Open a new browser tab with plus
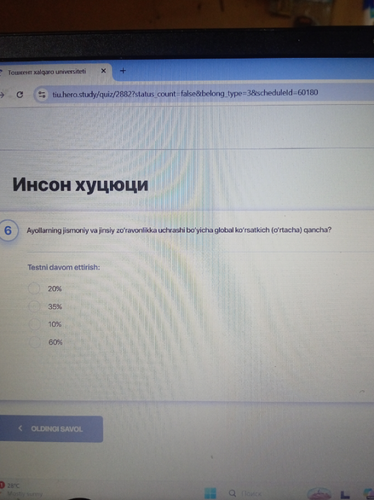The width and height of the screenshot is (374, 500). point(123,71)
